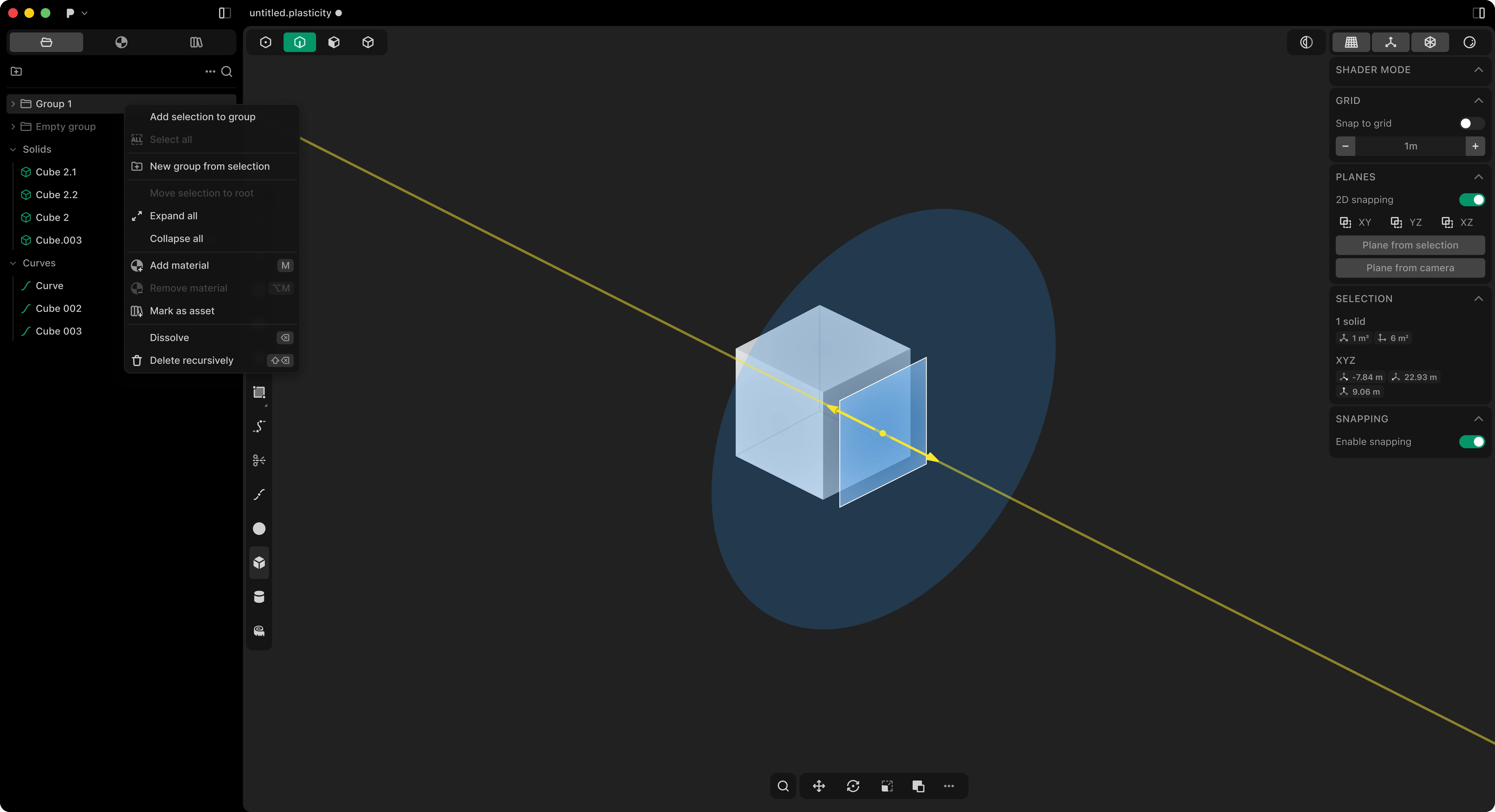Toggle the right sidebar panel icon
This screenshot has width=1495, height=812.
point(1479,13)
